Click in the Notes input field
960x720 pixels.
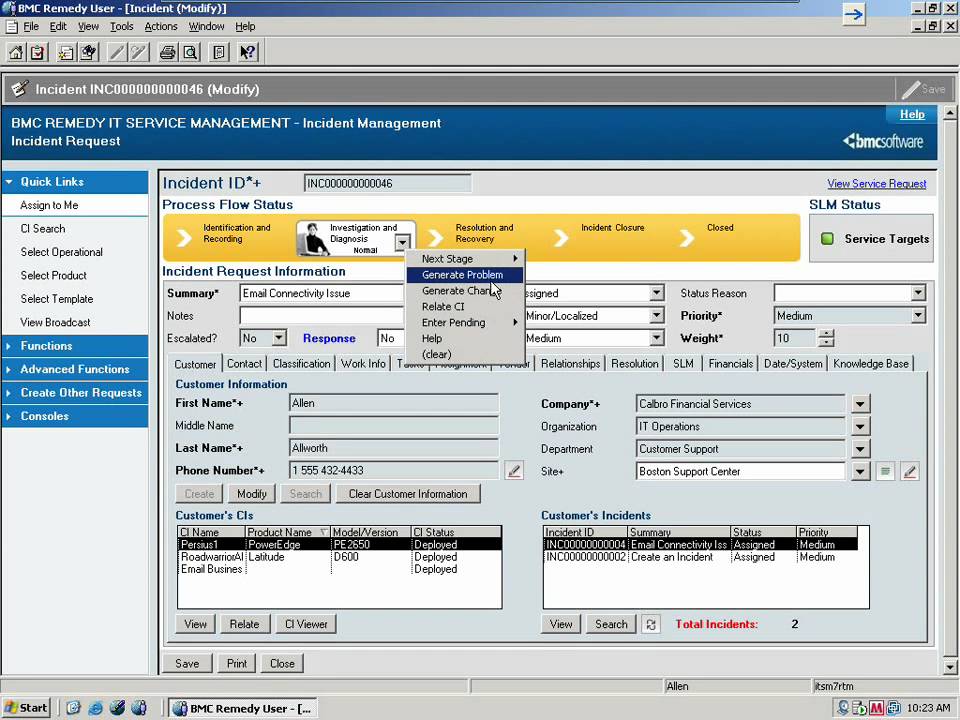(321, 316)
